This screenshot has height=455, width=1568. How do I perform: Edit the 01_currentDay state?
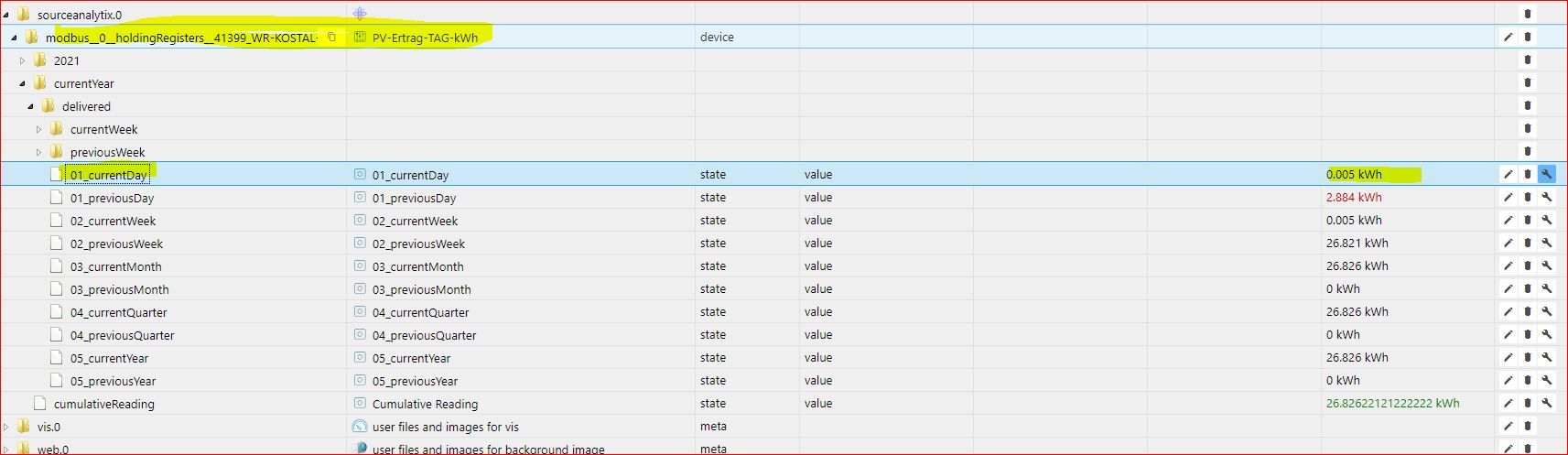pos(1508,174)
